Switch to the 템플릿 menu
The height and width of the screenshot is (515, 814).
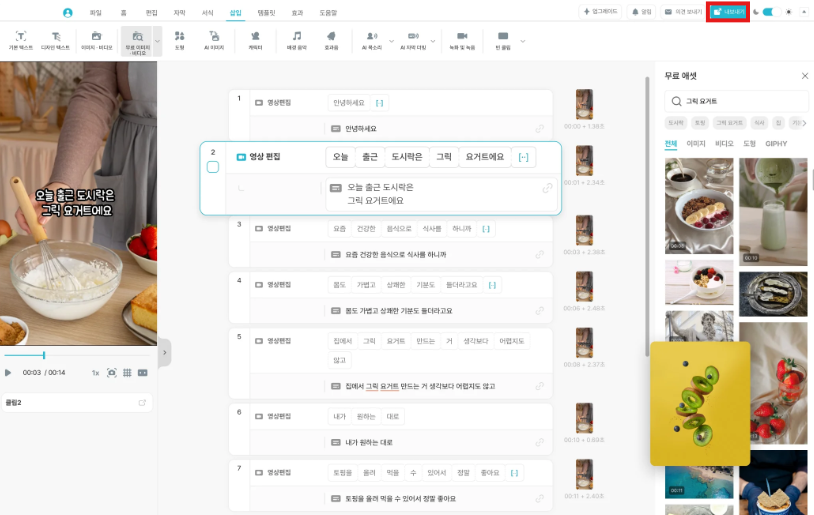click(266, 12)
